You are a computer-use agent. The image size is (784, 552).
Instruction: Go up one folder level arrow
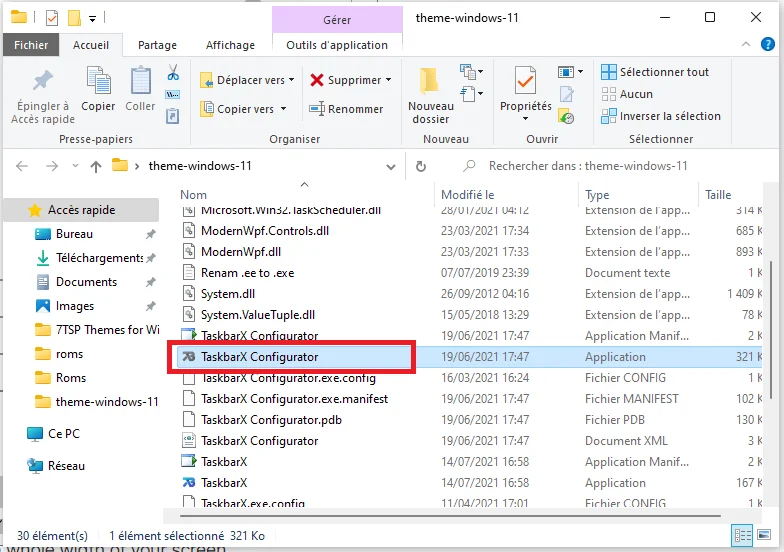(x=96, y=166)
